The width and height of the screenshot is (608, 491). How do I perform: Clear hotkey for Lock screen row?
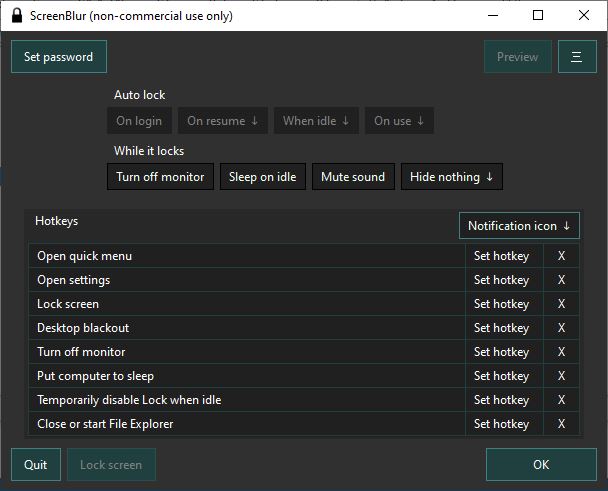click(561, 304)
